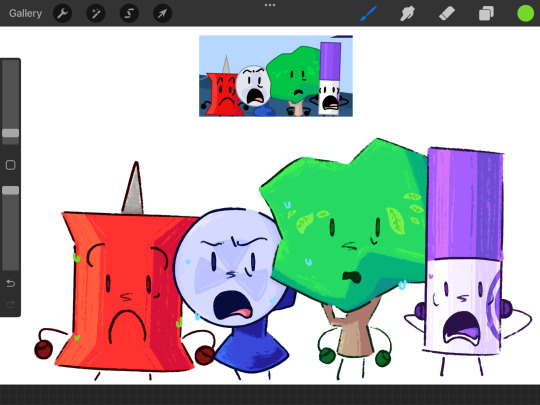This screenshot has width=540, height=405.
Task: Select the Paint brush tool
Action: [x=368, y=13]
